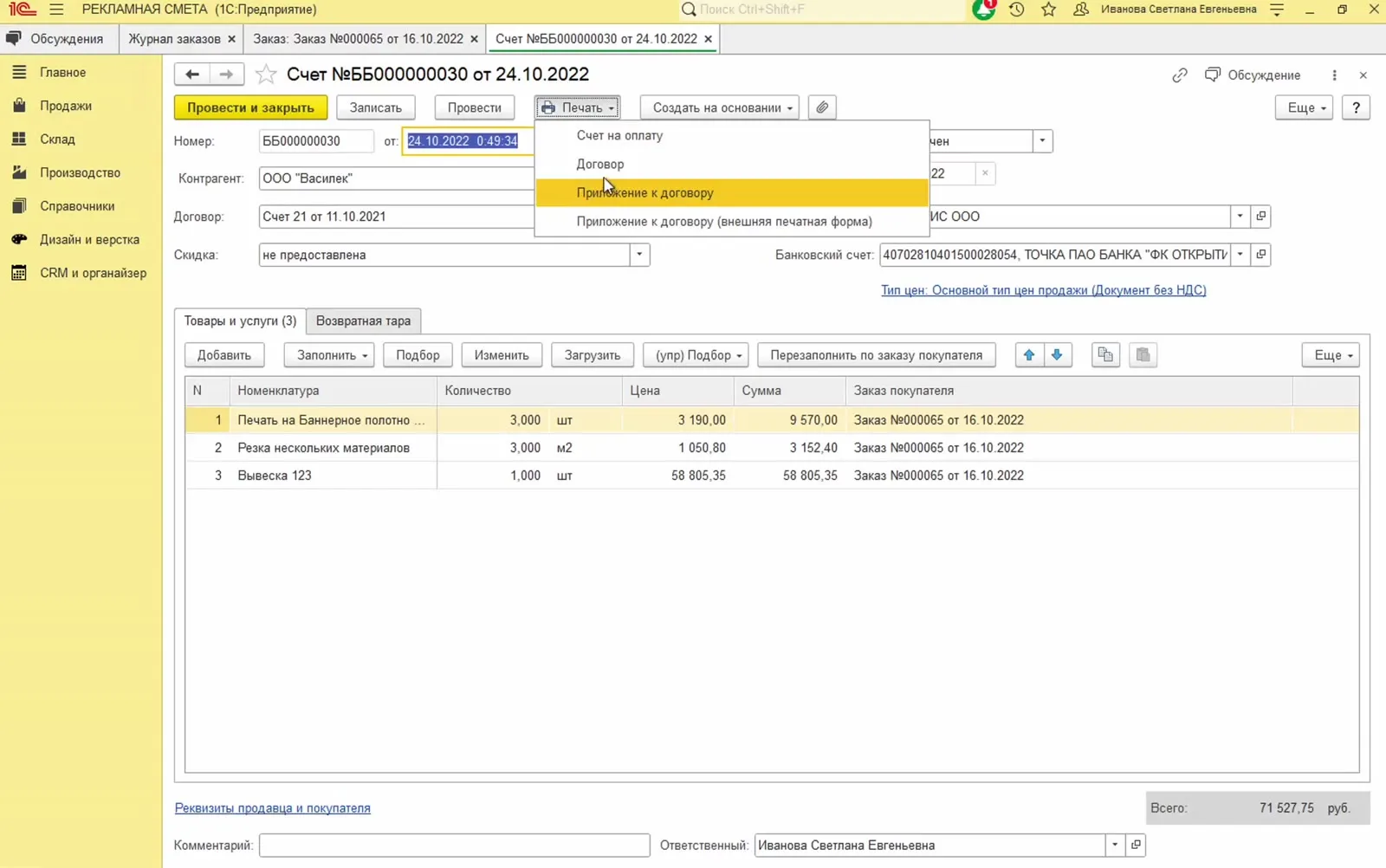Expand the Скидка dropdown
1386x868 pixels.
639,255
